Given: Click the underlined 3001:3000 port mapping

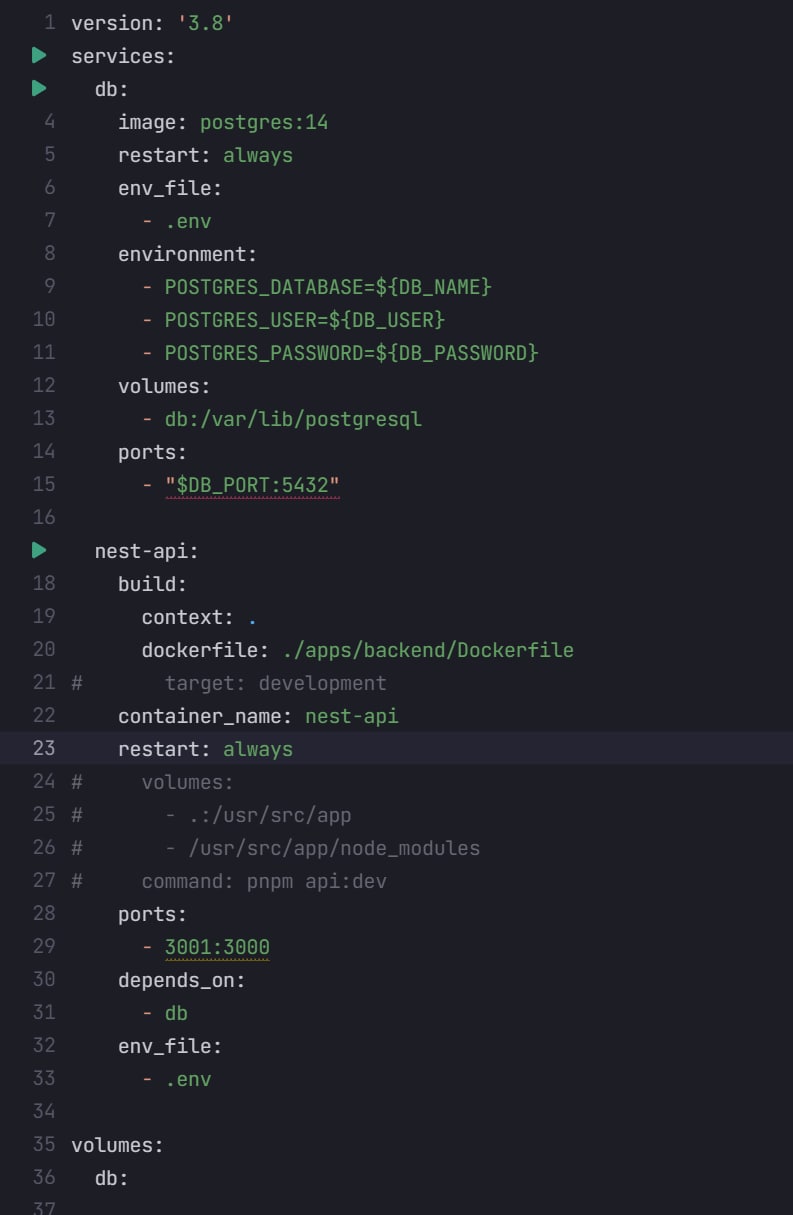Looking at the screenshot, I should [217, 947].
